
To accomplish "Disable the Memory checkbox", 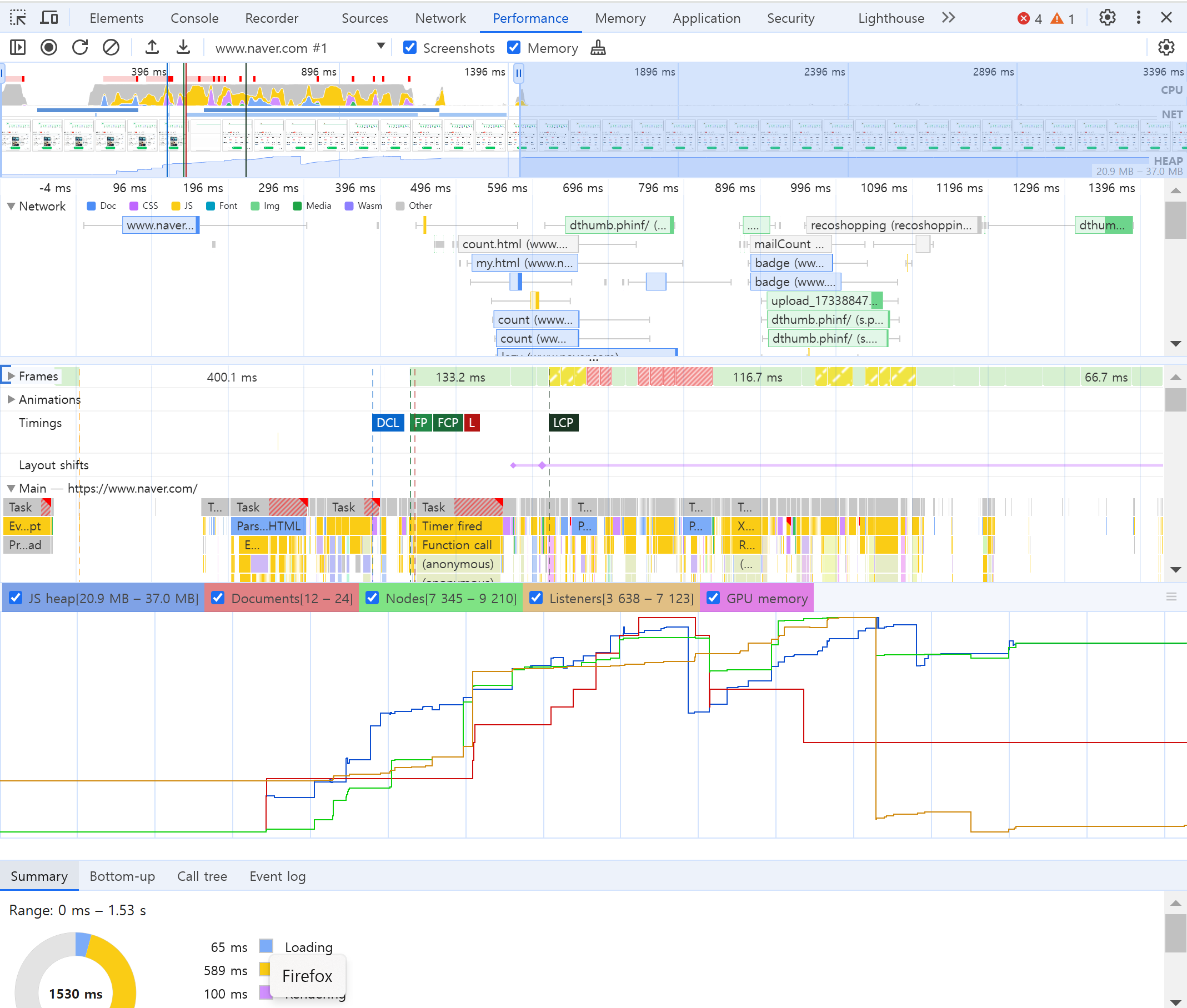I will (514, 47).
